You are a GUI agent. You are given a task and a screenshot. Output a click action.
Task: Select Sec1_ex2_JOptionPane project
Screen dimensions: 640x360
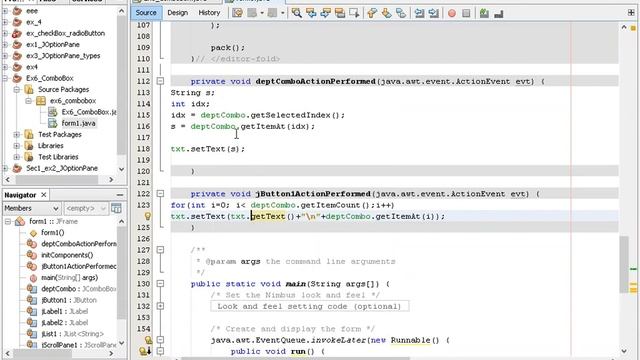click(62, 168)
